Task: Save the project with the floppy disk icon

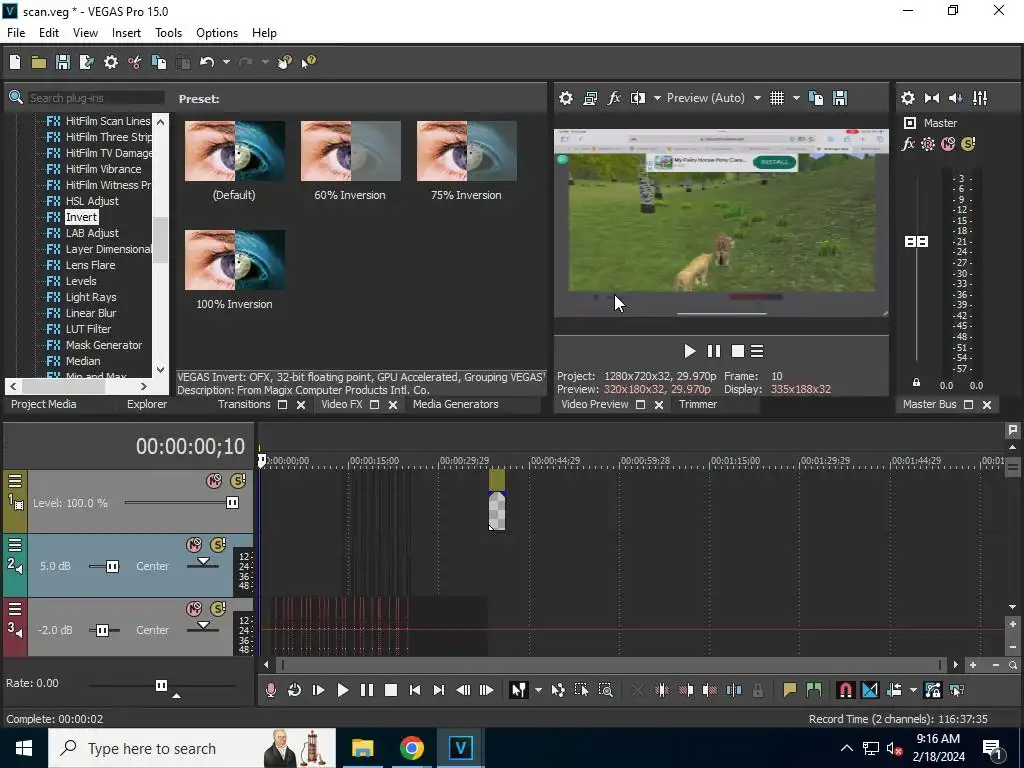Action: point(63,62)
